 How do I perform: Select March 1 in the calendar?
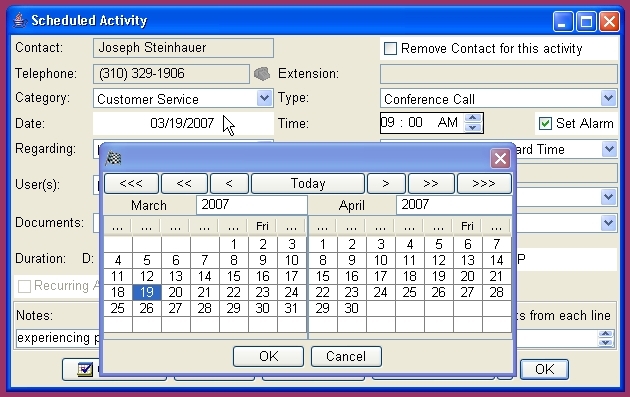click(x=233, y=244)
